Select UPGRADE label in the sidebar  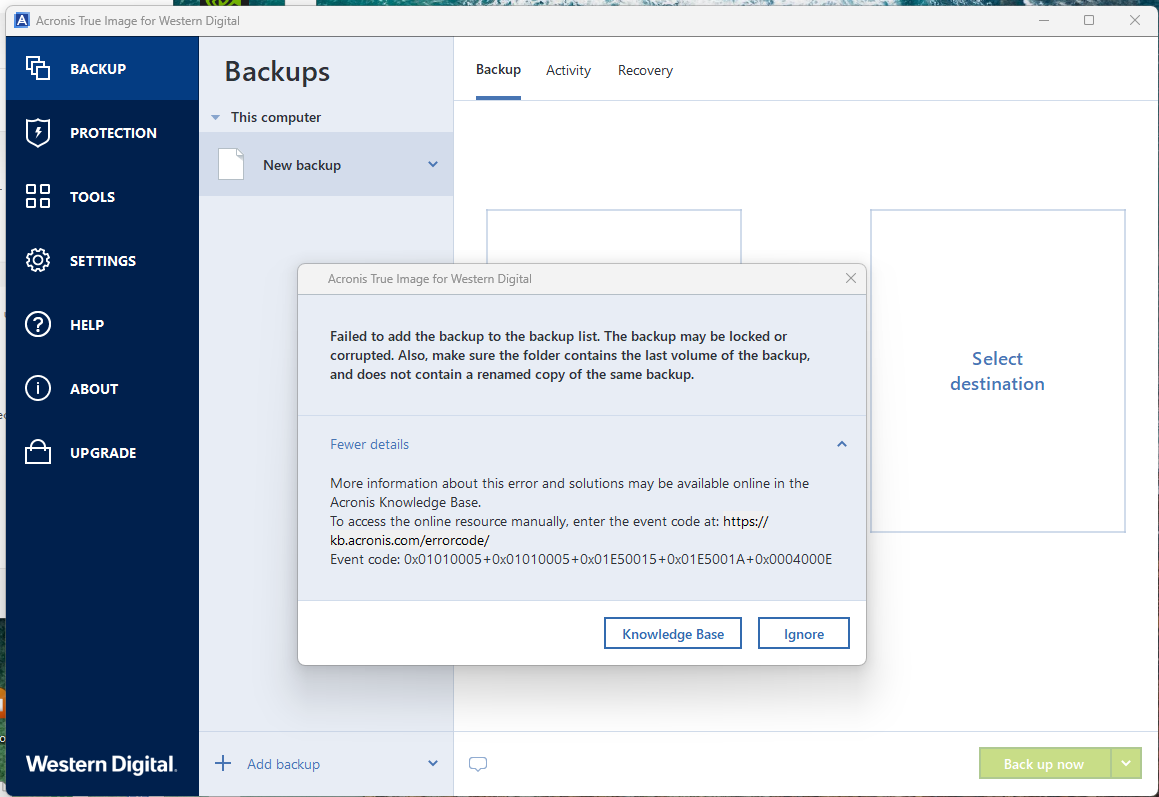pos(103,452)
